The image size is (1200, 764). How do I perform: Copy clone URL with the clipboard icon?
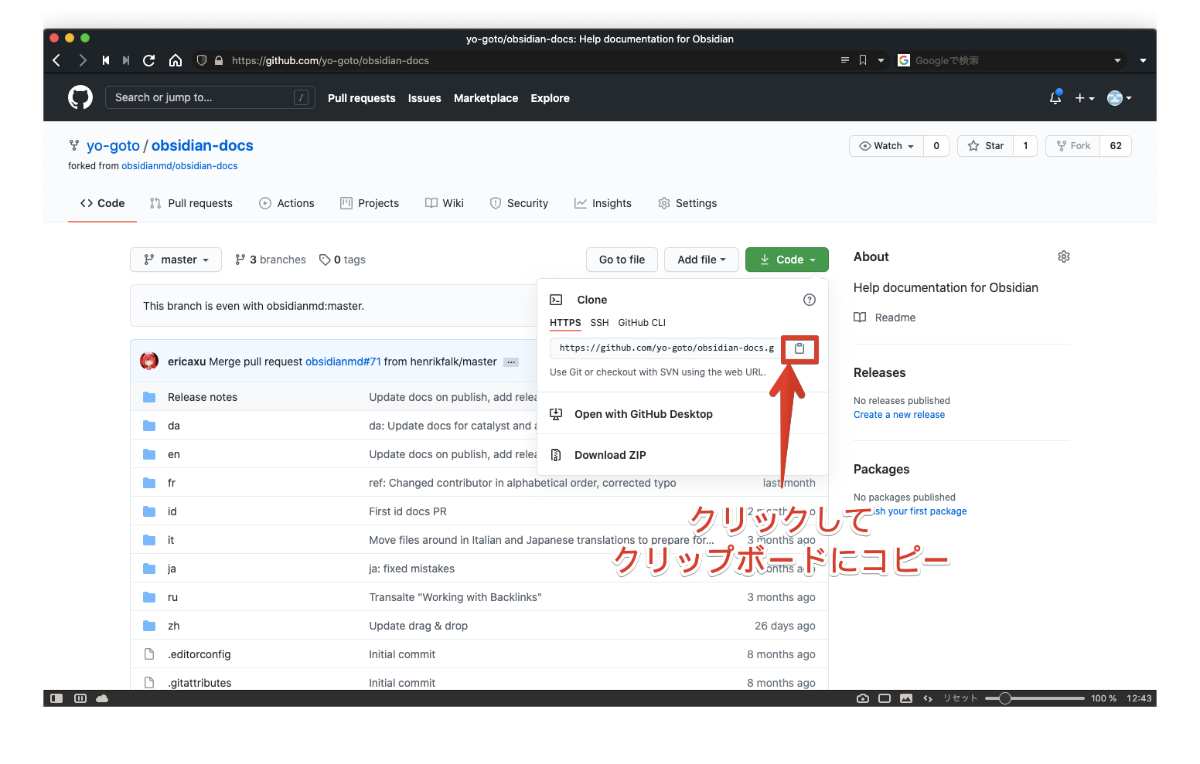[799, 348]
